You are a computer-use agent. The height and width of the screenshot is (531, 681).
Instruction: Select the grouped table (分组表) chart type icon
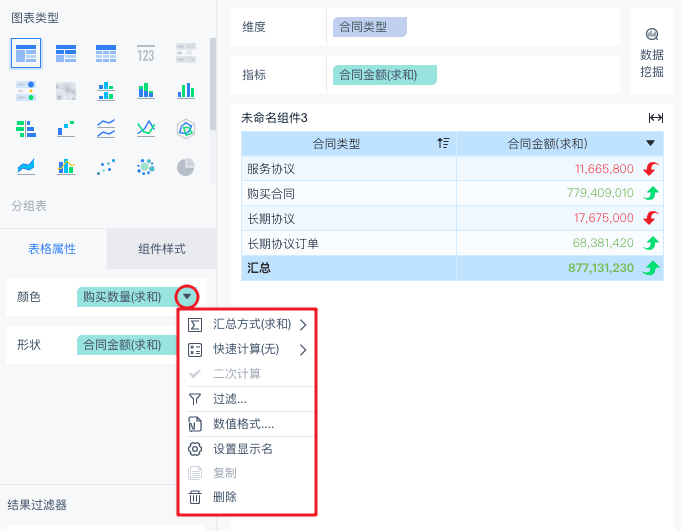tap(26, 53)
